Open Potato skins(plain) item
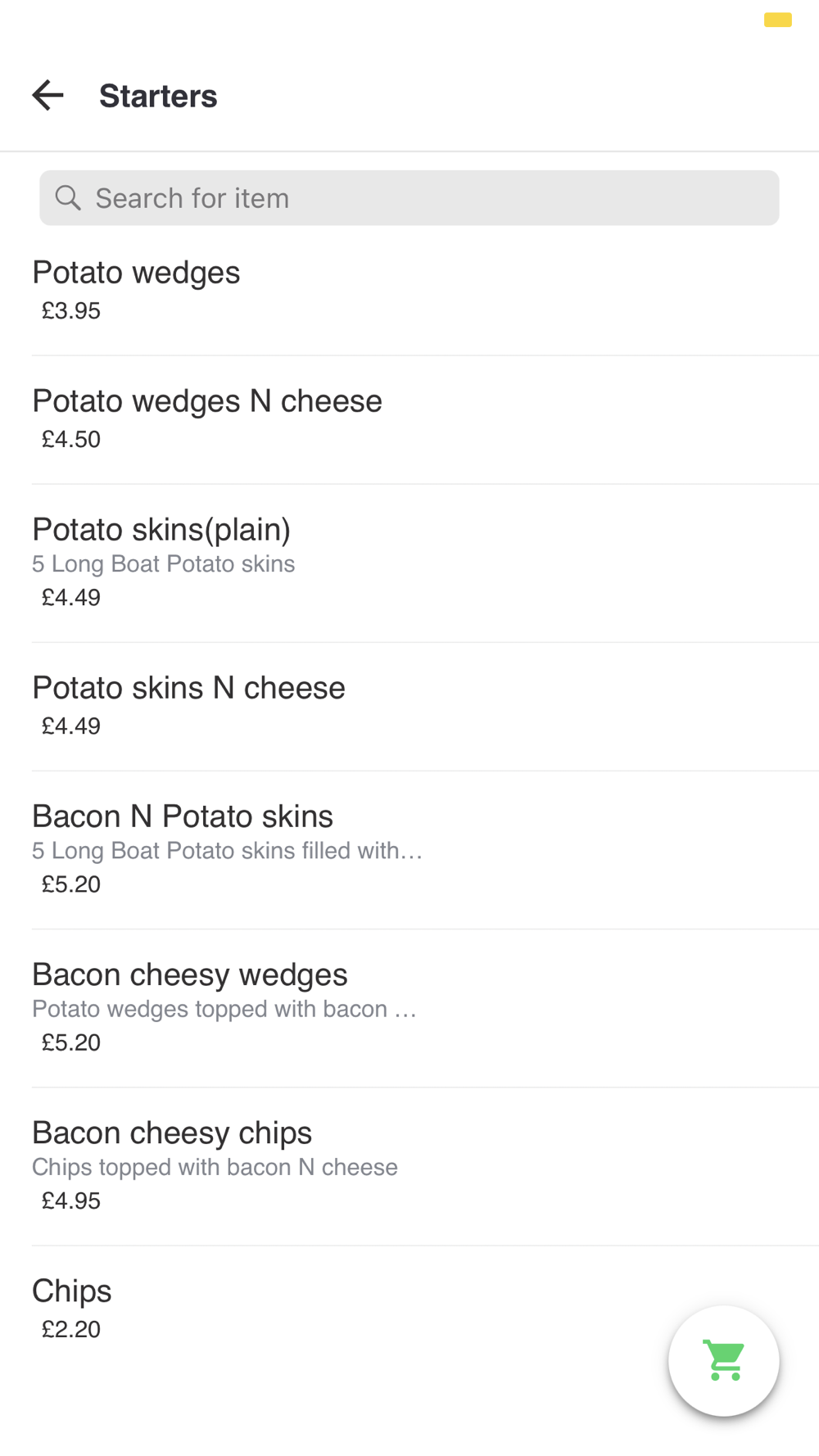819x1456 pixels. coord(161,530)
